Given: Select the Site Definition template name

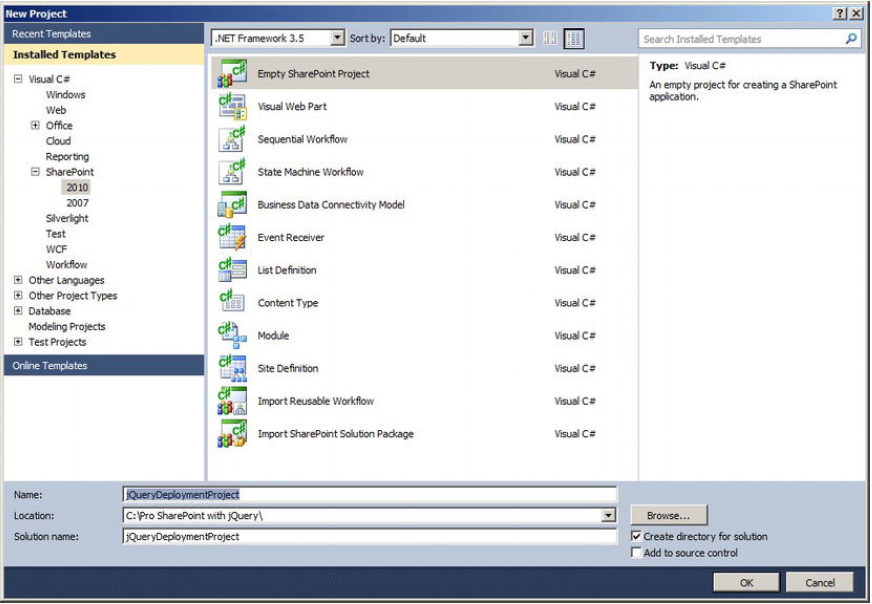Looking at the screenshot, I should [x=288, y=368].
